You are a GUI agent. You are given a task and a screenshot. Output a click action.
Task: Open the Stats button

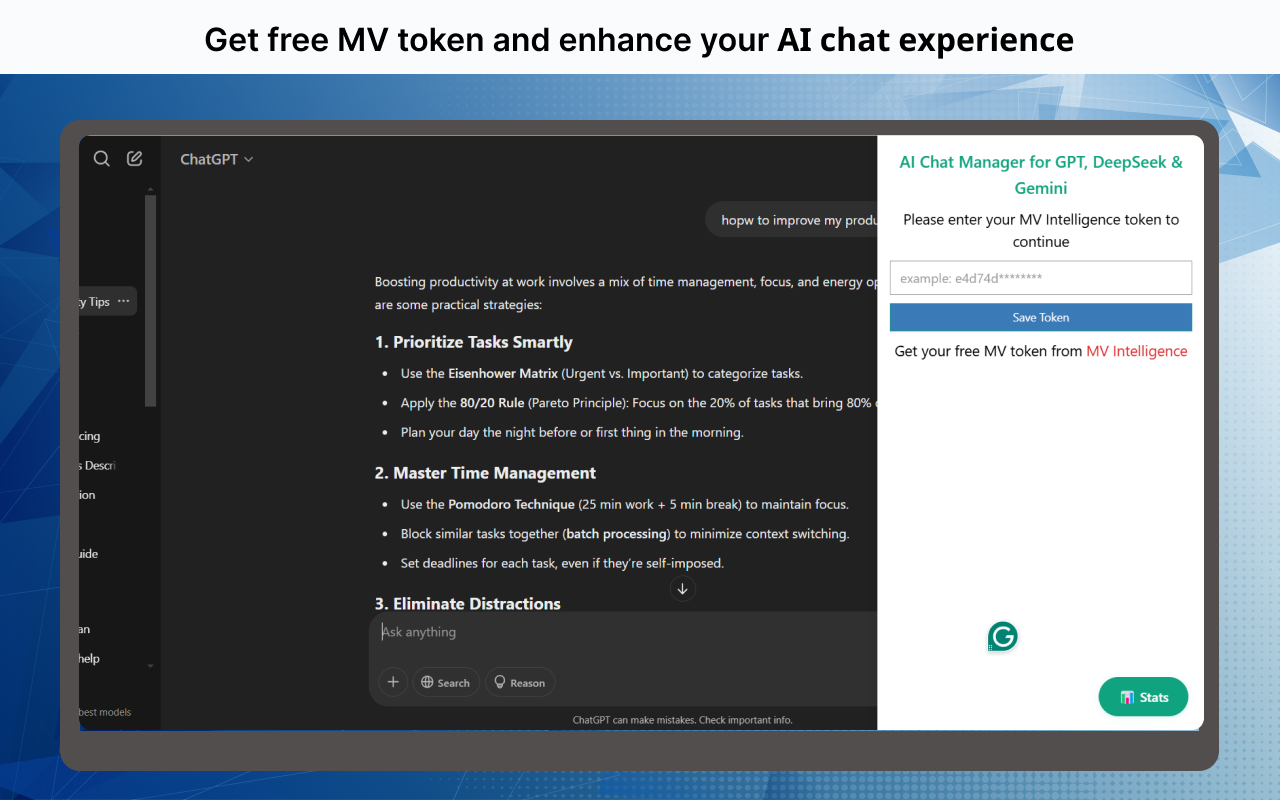[x=1143, y=697]
